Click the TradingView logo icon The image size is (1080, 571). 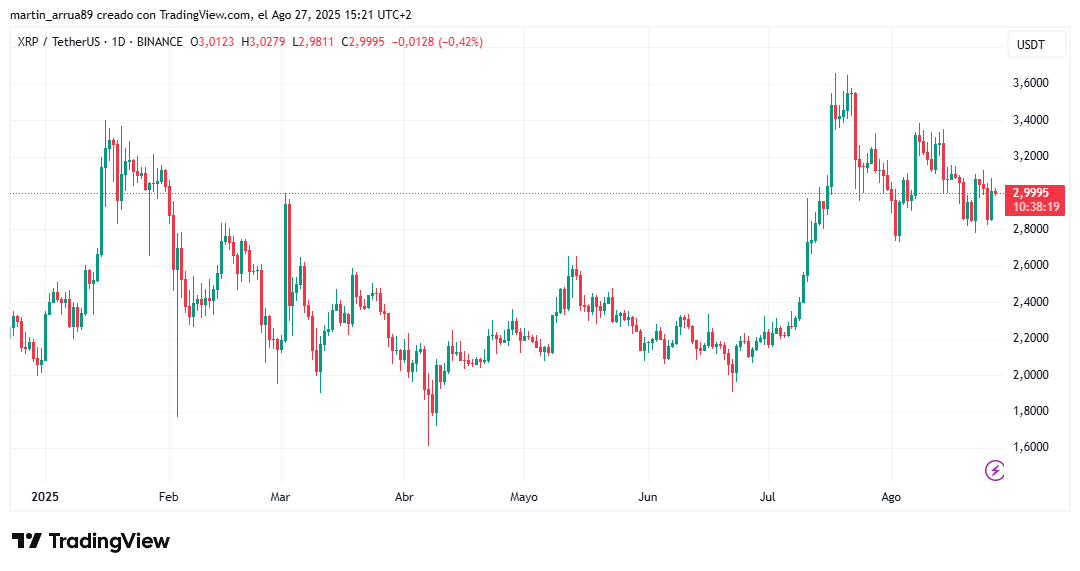[x=27, y=541]
